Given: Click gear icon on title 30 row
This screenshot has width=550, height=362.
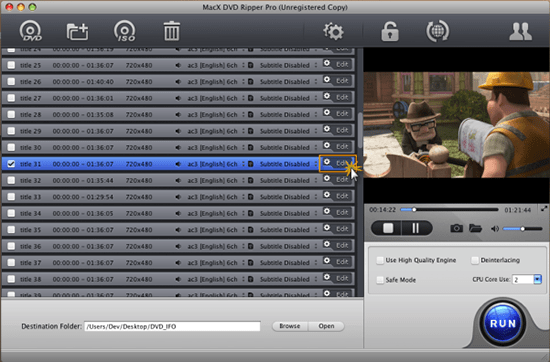Looking at the screenshot, I should (327, 146).
